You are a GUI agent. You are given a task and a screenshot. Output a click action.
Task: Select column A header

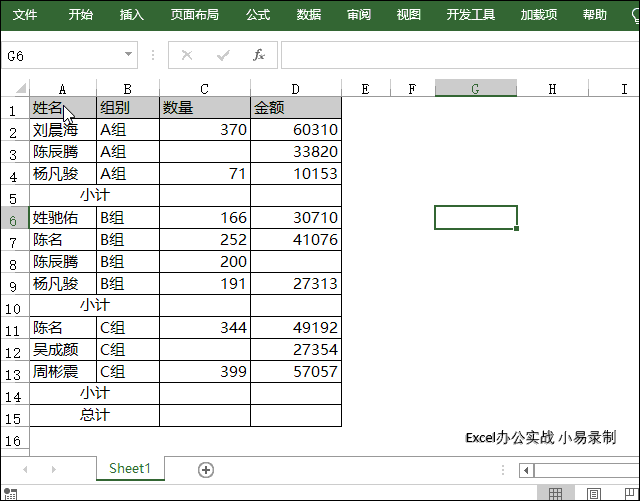click(63, 89)
